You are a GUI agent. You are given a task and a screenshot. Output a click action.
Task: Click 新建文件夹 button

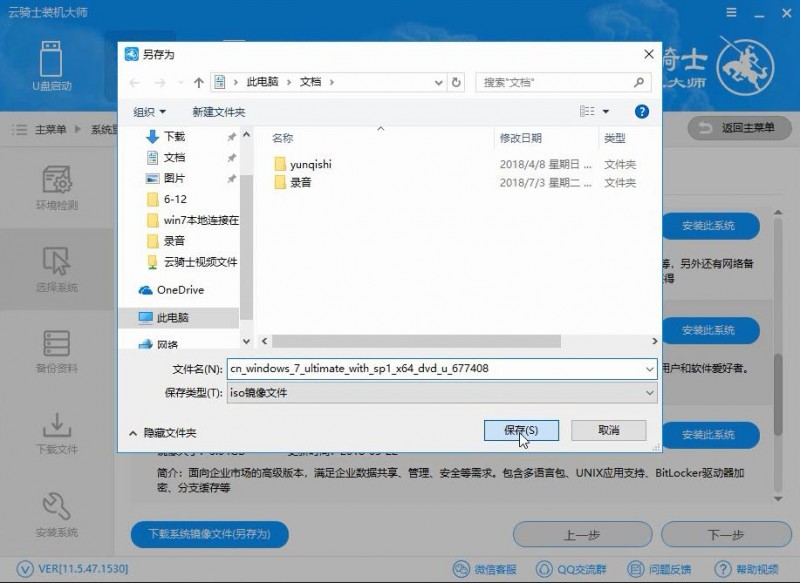(x=218, y=112)
